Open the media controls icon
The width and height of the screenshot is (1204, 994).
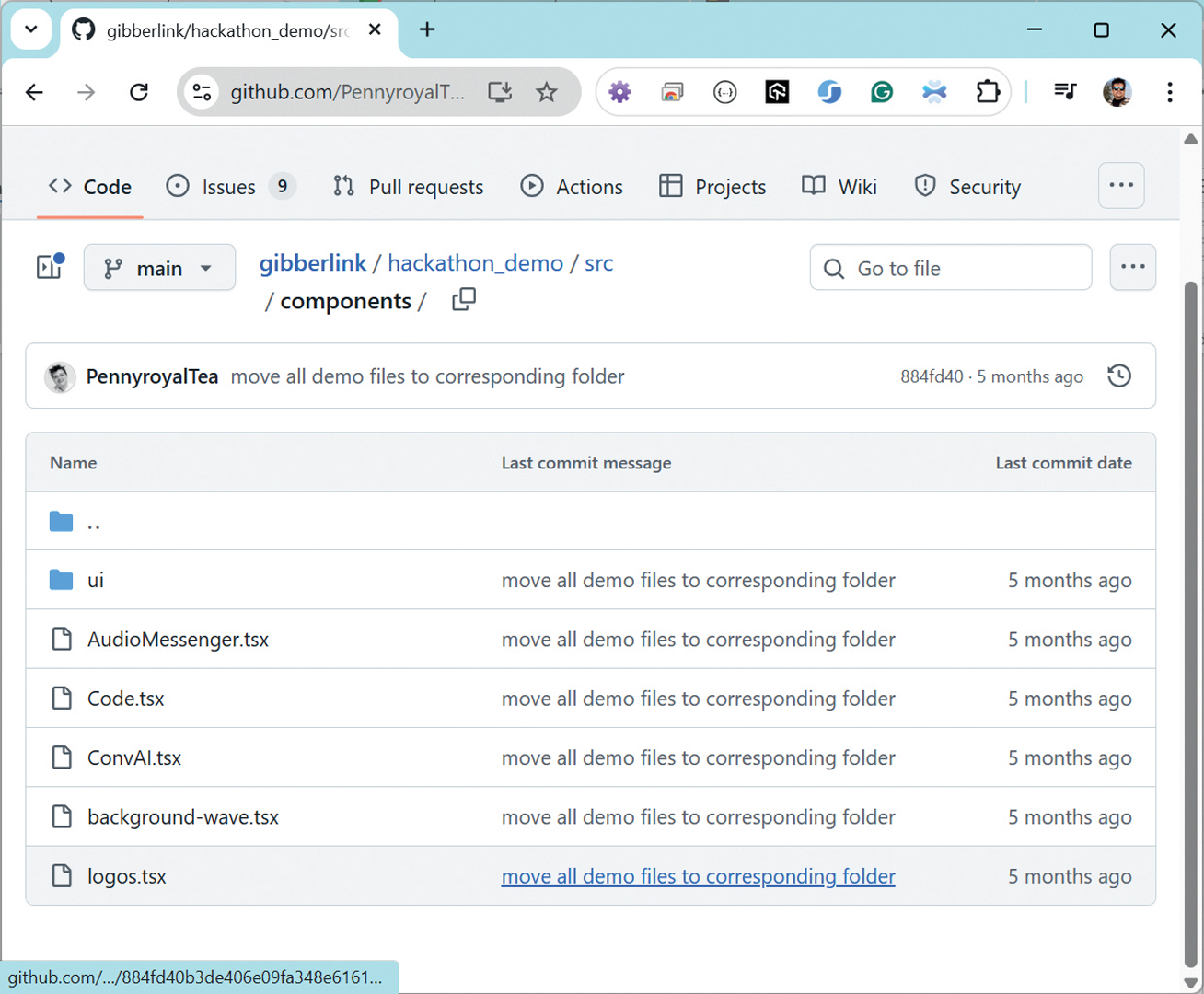tap(1065, 92)
